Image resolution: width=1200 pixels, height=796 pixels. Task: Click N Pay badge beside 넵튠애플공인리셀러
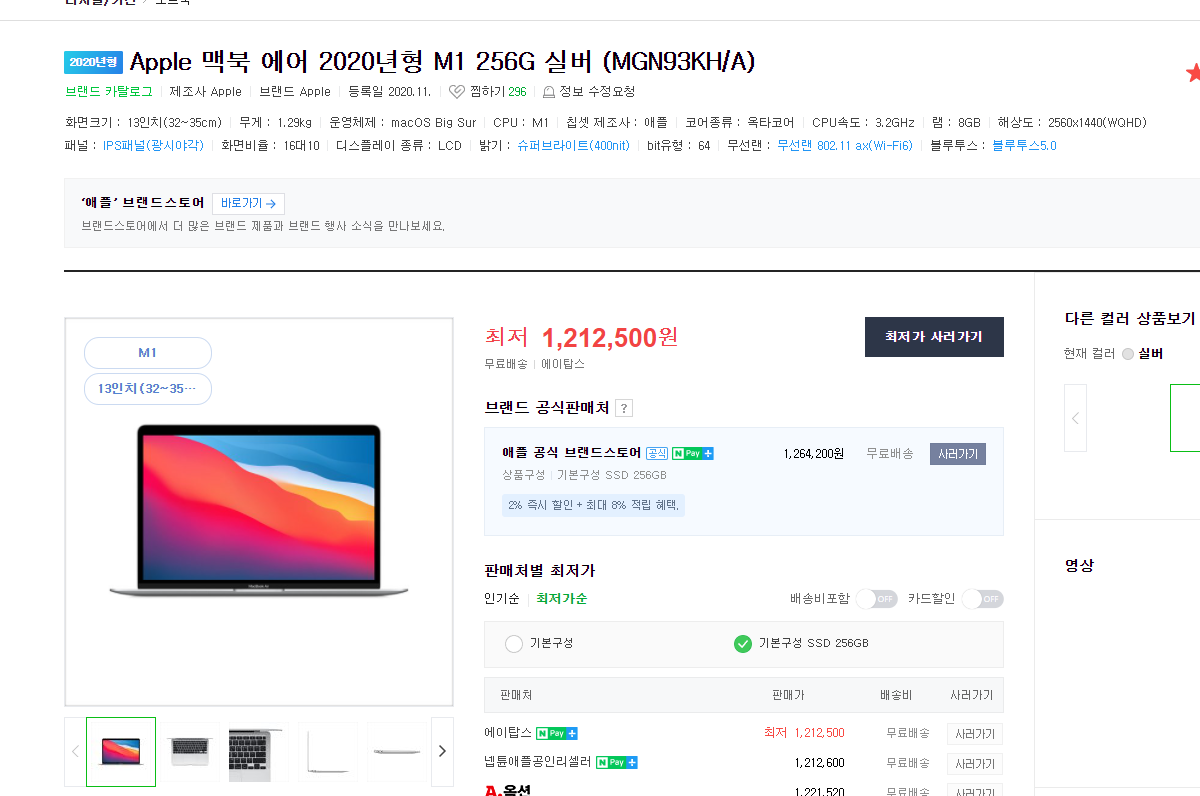click(x=617, y=762)
